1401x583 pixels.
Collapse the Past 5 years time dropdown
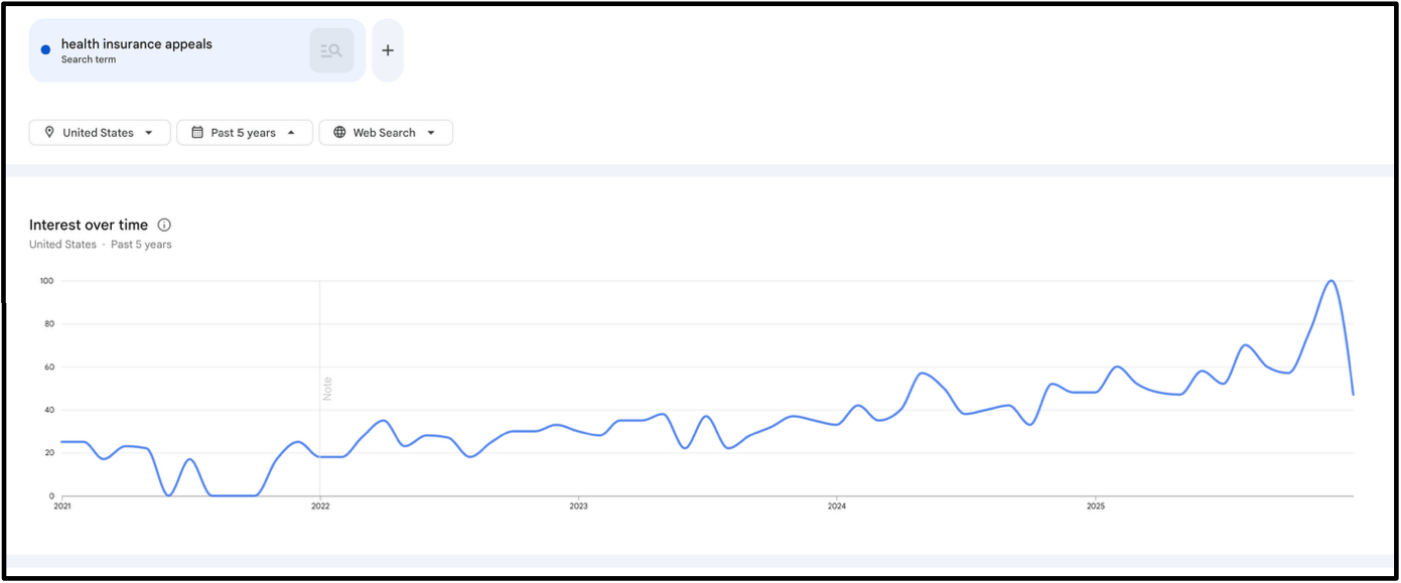click(244, 131)
